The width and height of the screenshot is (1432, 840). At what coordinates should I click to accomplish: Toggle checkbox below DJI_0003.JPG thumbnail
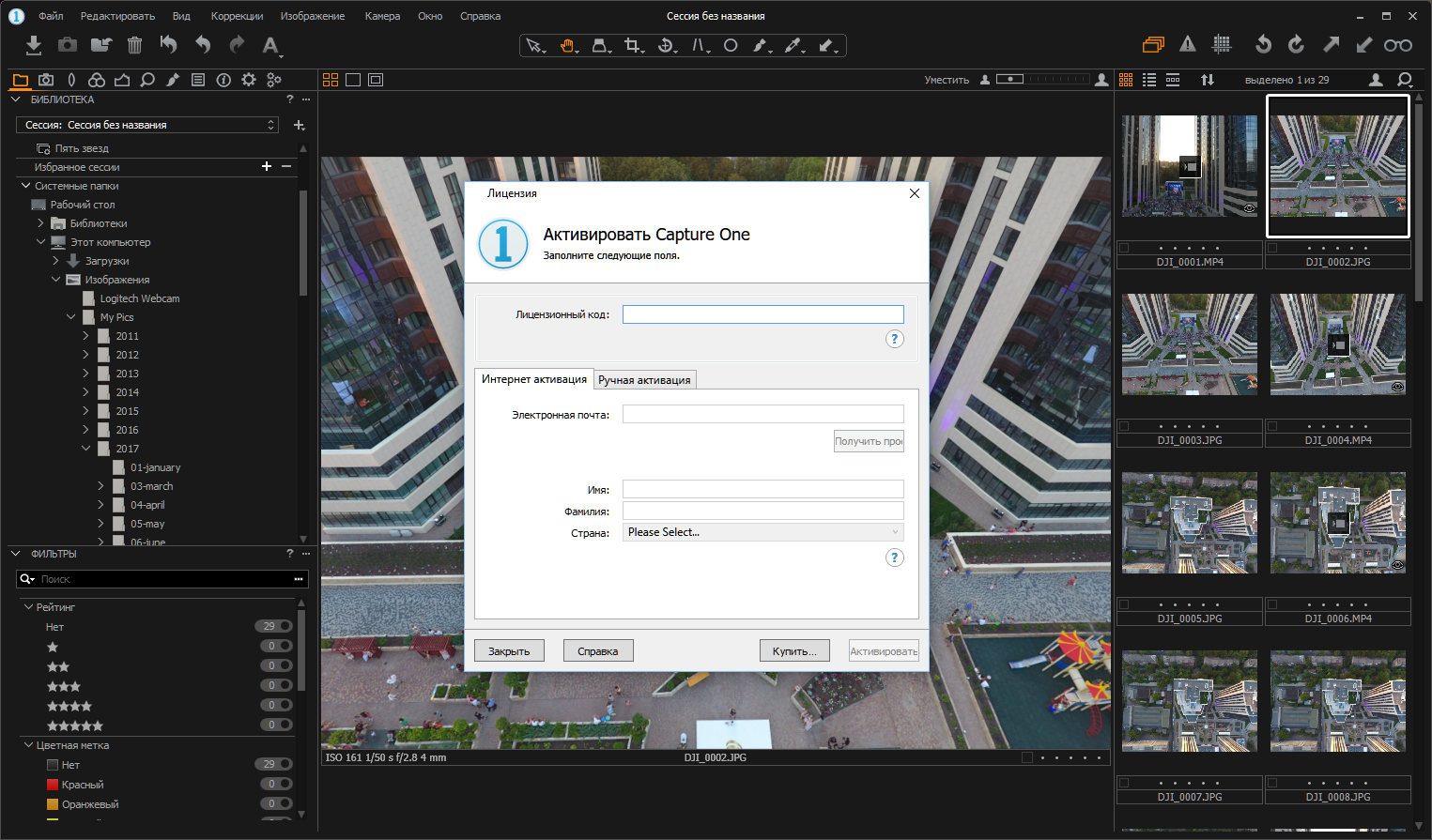point(1124,426)
